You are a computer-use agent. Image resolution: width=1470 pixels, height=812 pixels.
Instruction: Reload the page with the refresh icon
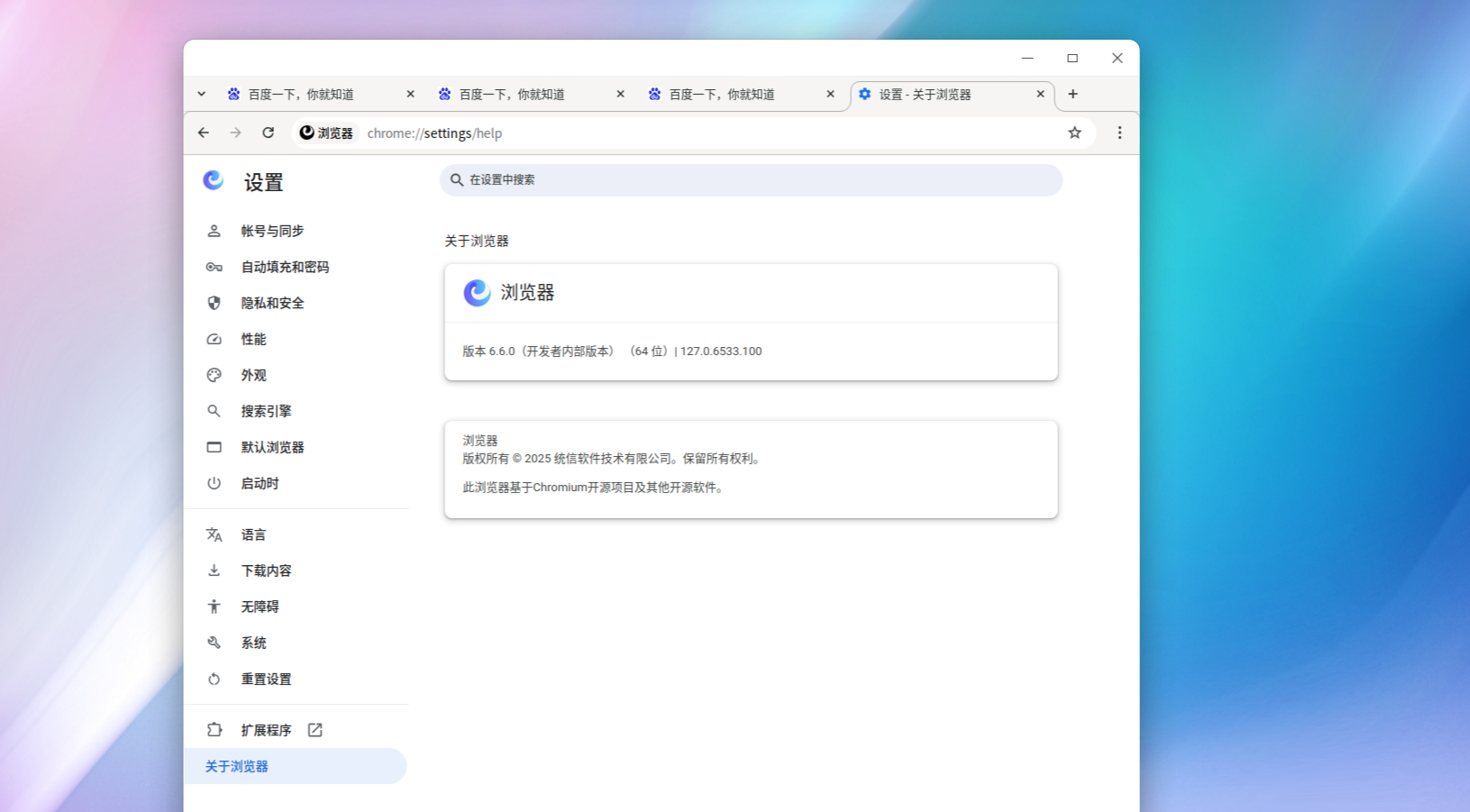click(x=268, y=132)
